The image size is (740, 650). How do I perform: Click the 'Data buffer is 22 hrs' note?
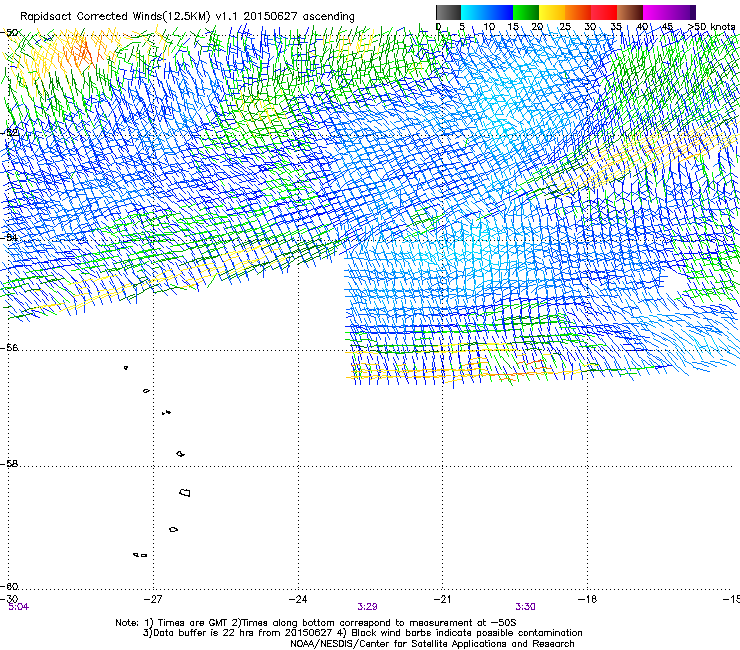click(362, 633)
